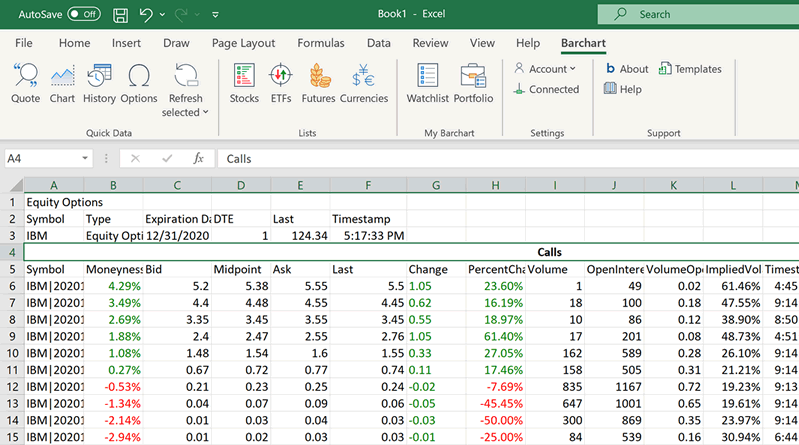Open the Futures list
Image resolution: width=799 pixels, height=445 pixels.
[318, 83]
